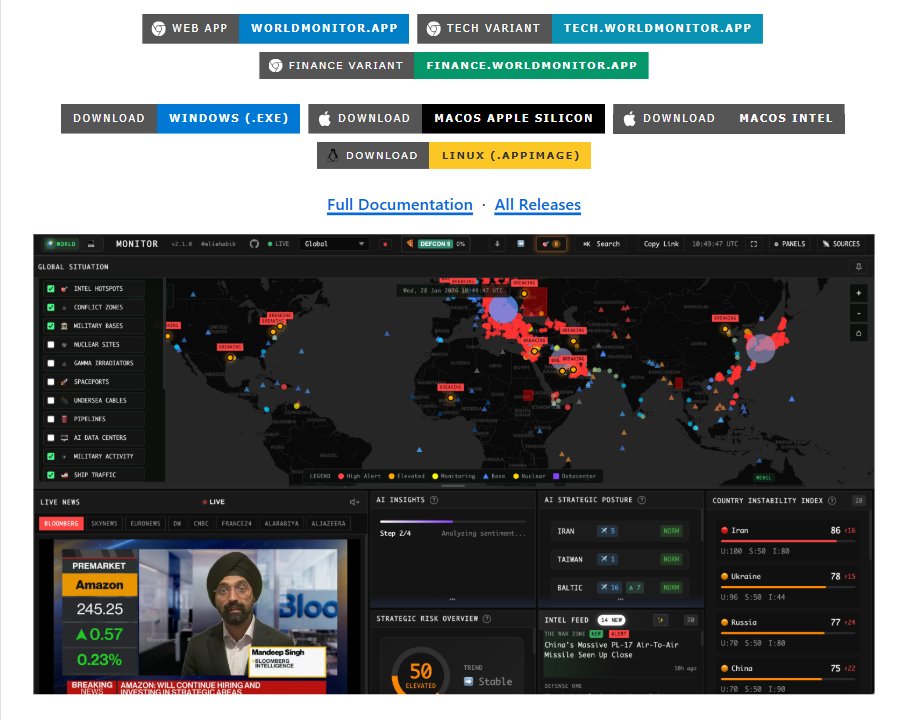Open the AI Insights help icon

click(434, 500)
